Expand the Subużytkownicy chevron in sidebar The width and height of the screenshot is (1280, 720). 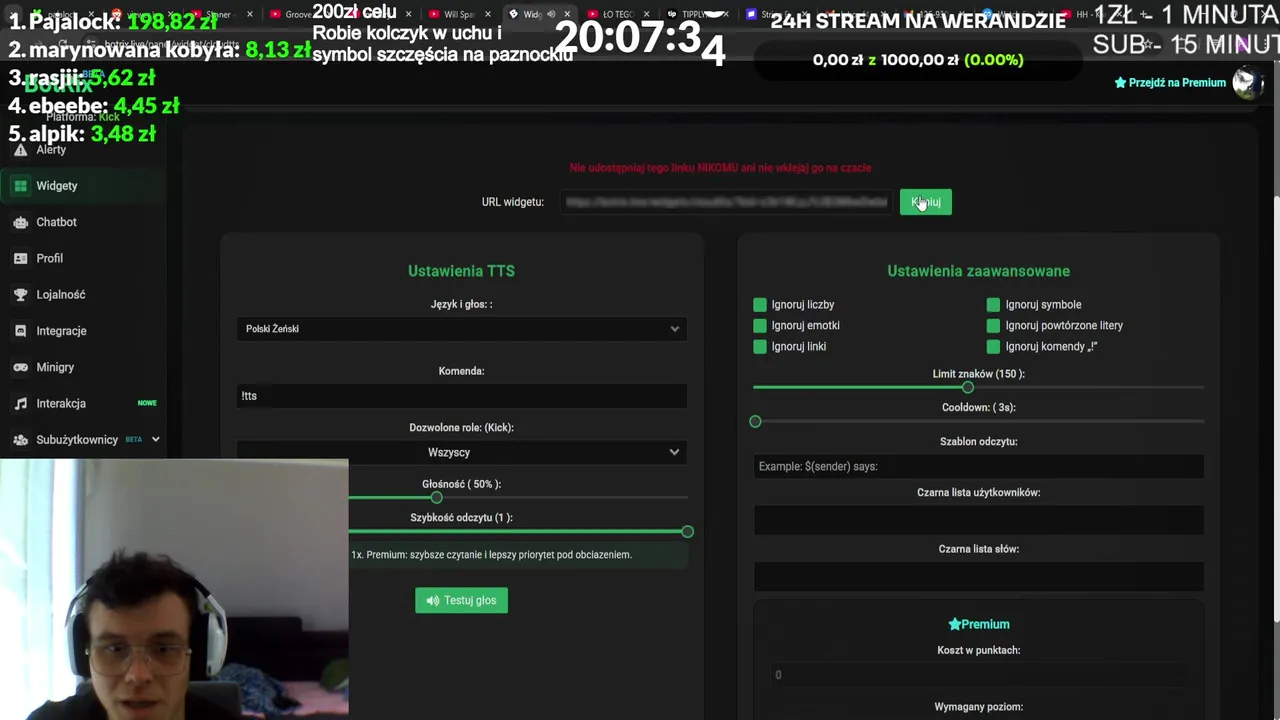[x=155, y=440]
